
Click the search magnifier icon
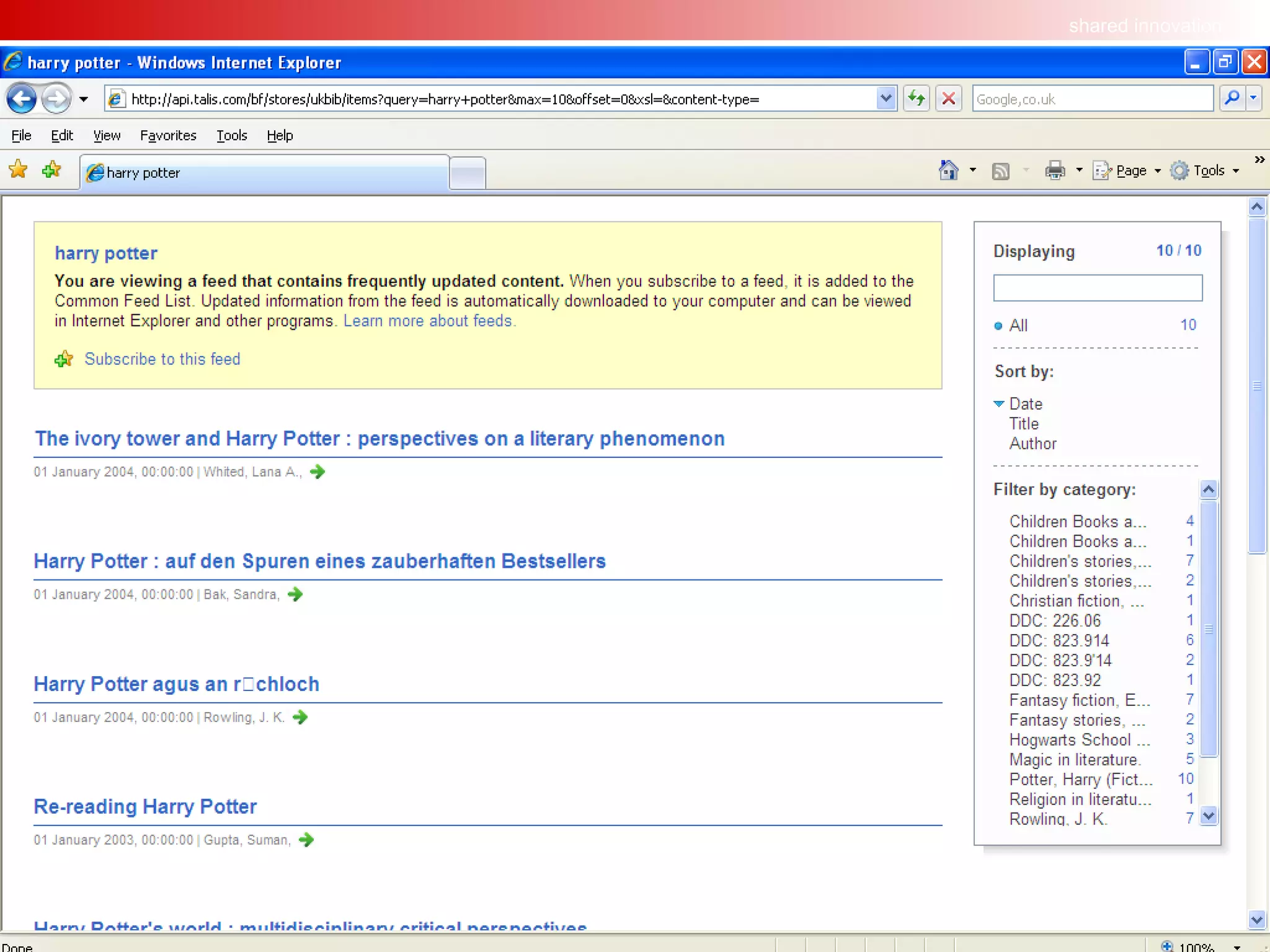[1232, 98]
